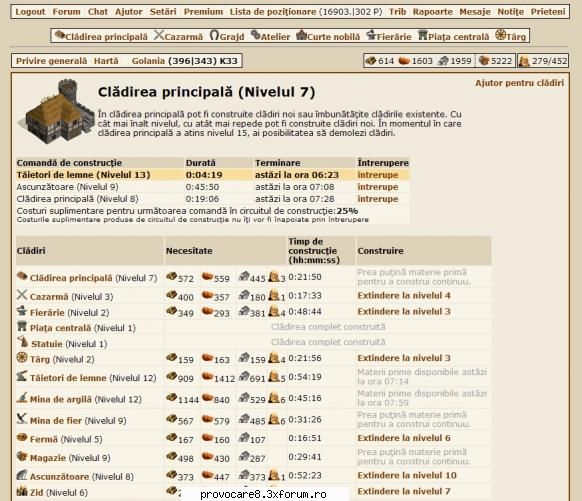Click the Tăietori de lemne row icon

point(22,376)
